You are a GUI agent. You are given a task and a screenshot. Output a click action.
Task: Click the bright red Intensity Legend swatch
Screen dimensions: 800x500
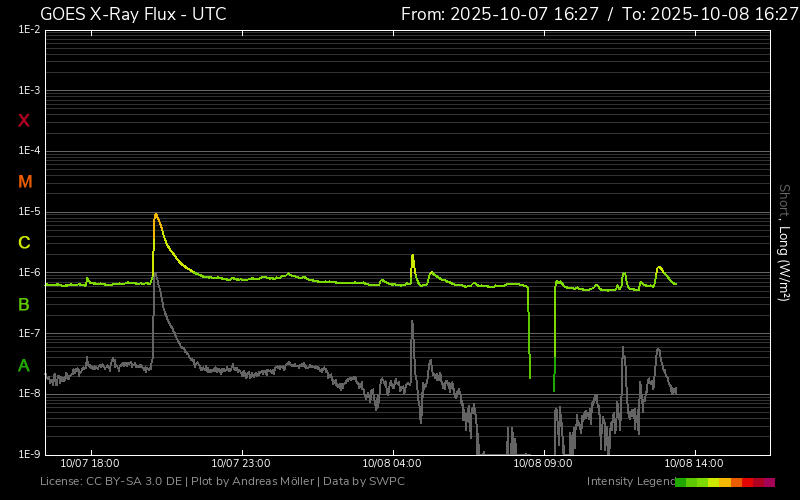coord(747,482)
